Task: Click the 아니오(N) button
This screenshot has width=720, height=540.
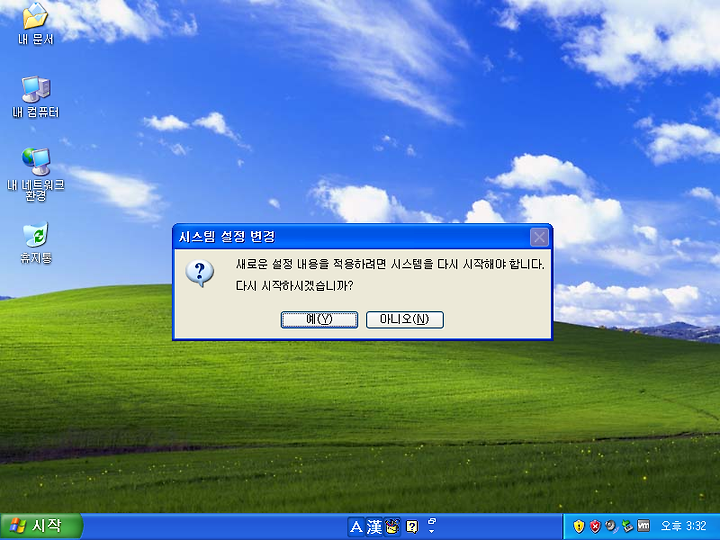Action: [x=405, y=320]
